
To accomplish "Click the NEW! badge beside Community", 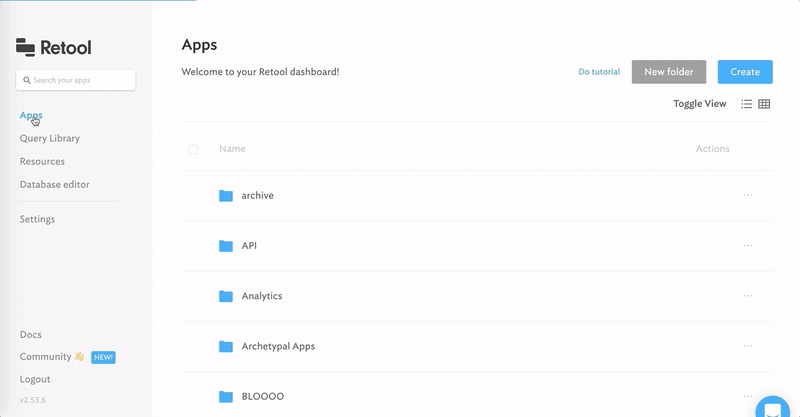I will (103, 357).
